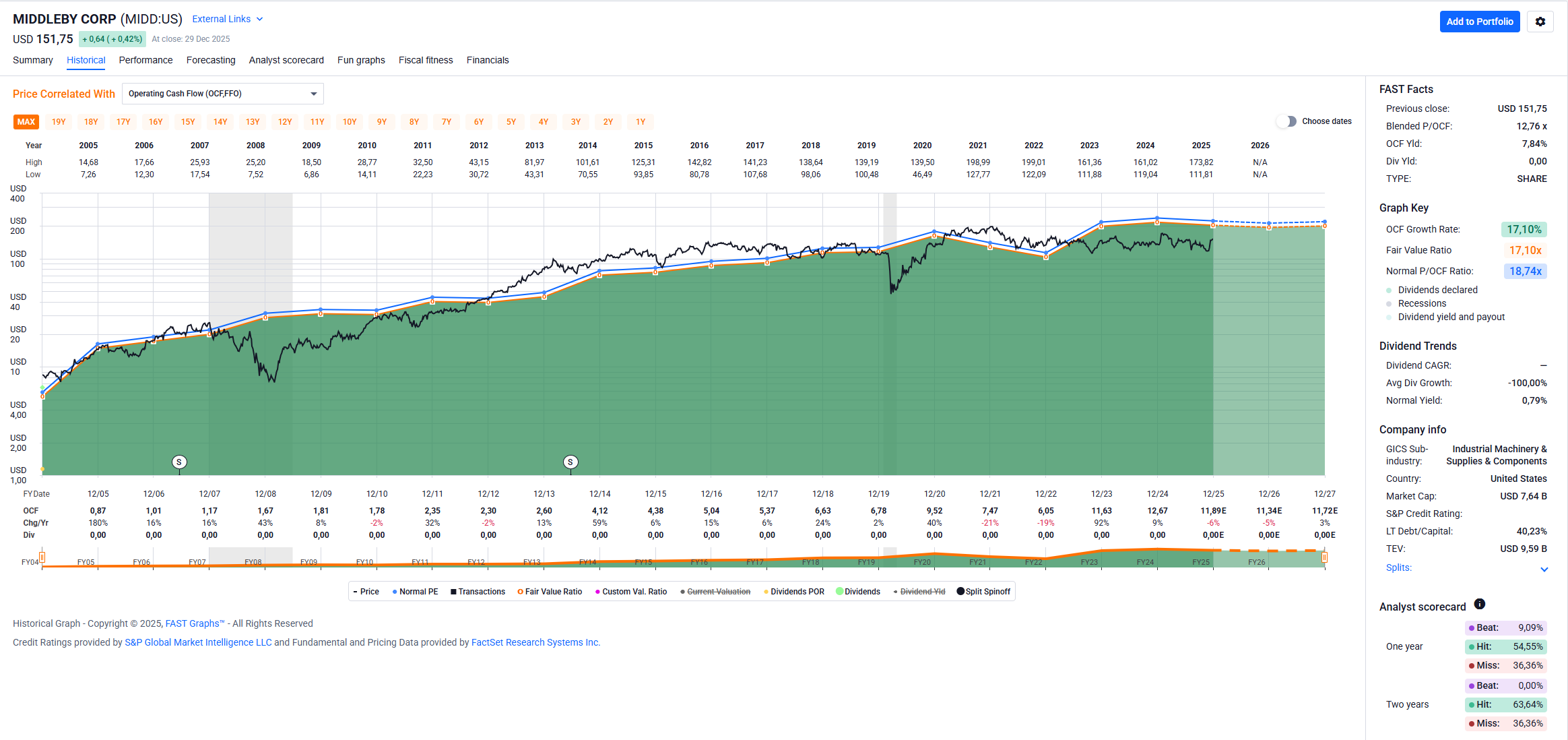Toggle the Price legend item
The height and width of the screenshot is (740, 1568).
pos(366,592)
